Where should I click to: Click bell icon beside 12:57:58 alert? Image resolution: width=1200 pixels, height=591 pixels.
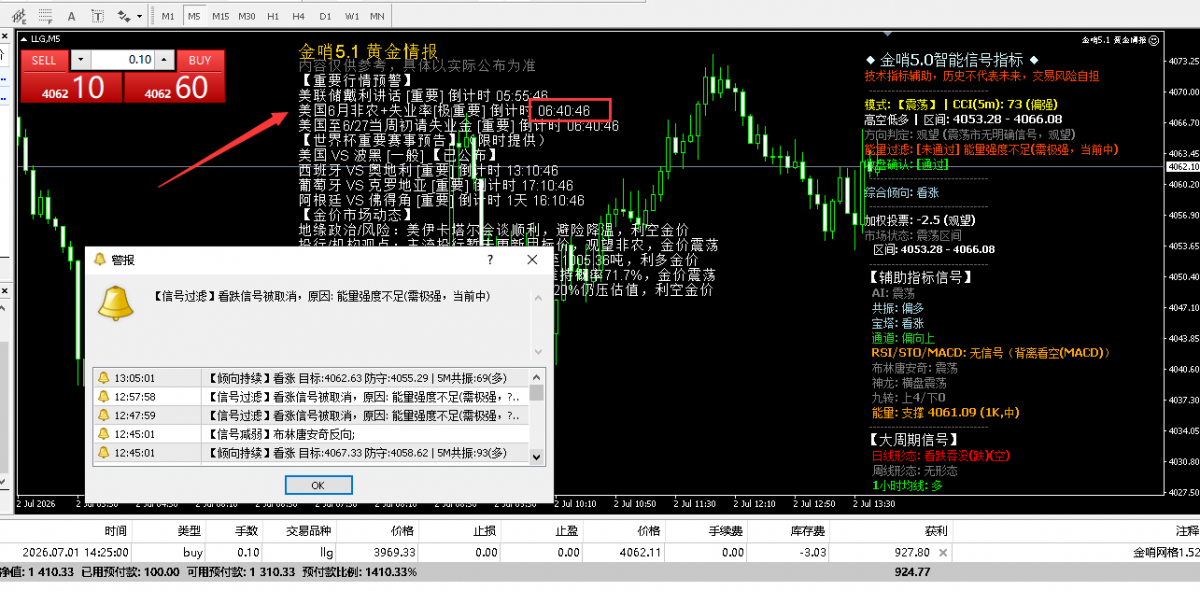[x=103, y=397]
